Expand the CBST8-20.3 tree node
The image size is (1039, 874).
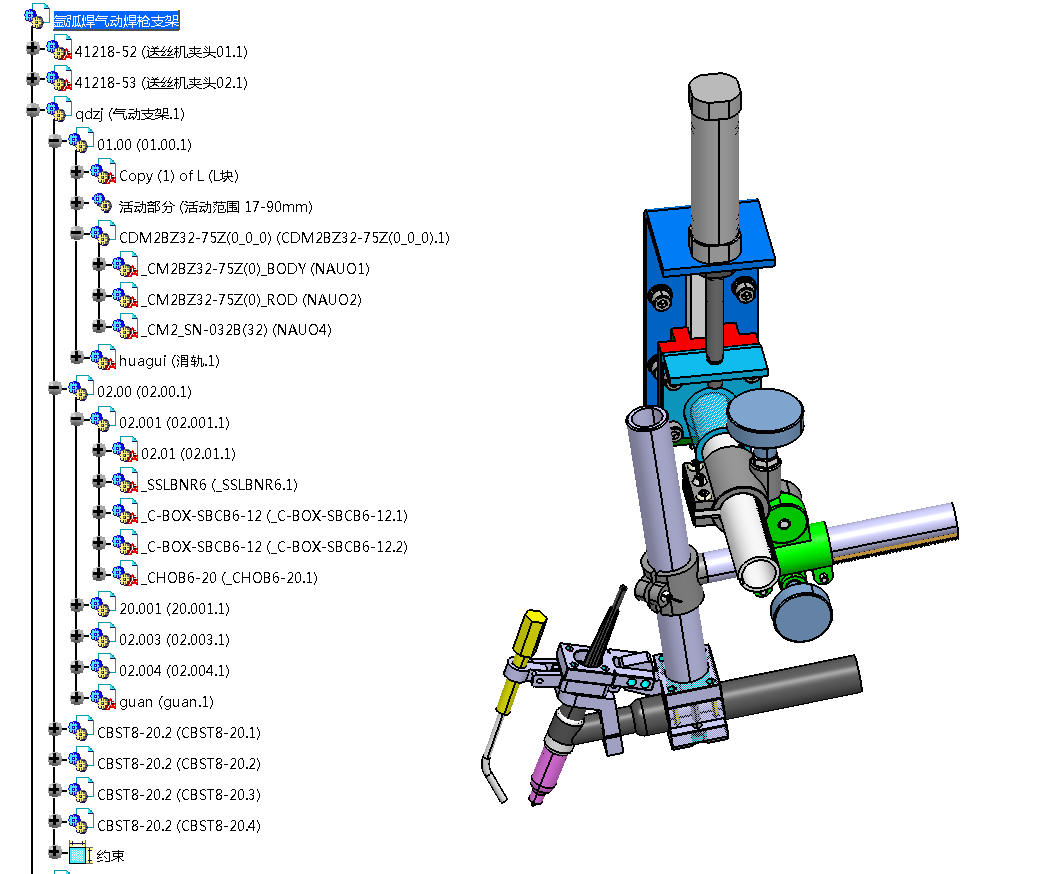coord(54,791)
